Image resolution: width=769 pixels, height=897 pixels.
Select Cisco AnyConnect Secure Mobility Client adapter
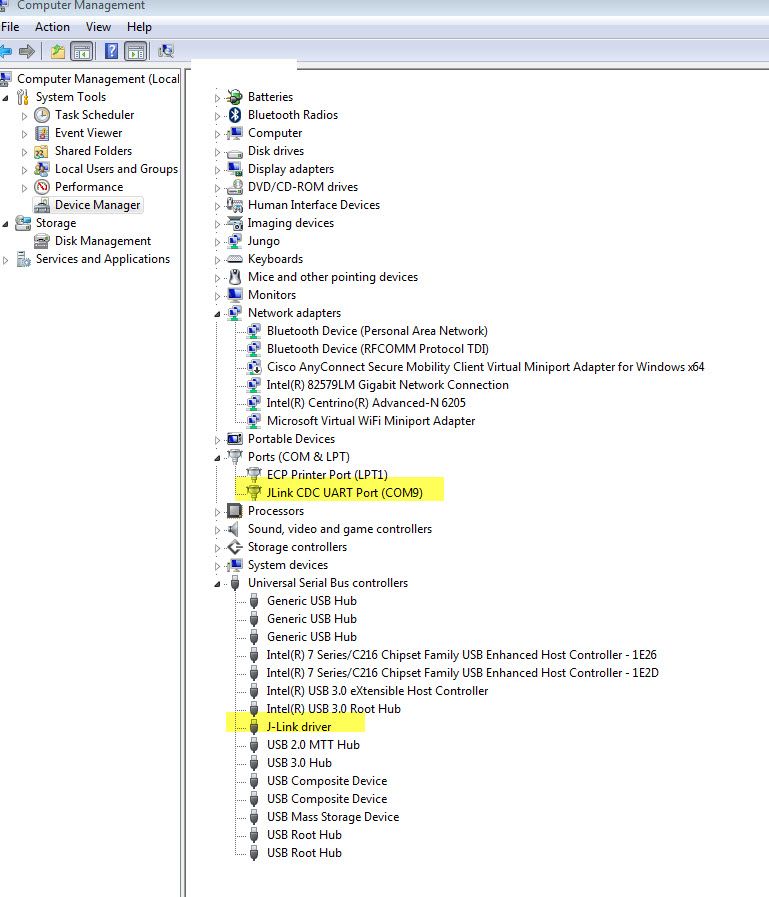(485, 367)
